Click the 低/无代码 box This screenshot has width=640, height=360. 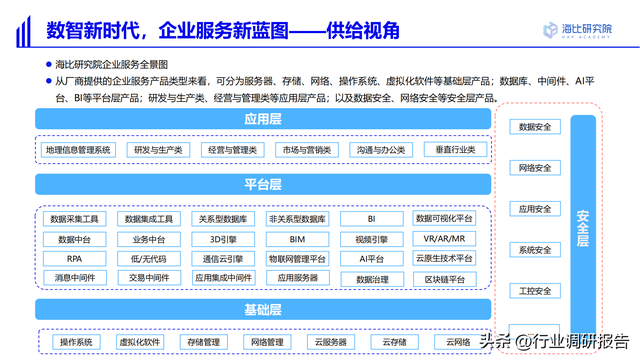(x=149, y=259)
